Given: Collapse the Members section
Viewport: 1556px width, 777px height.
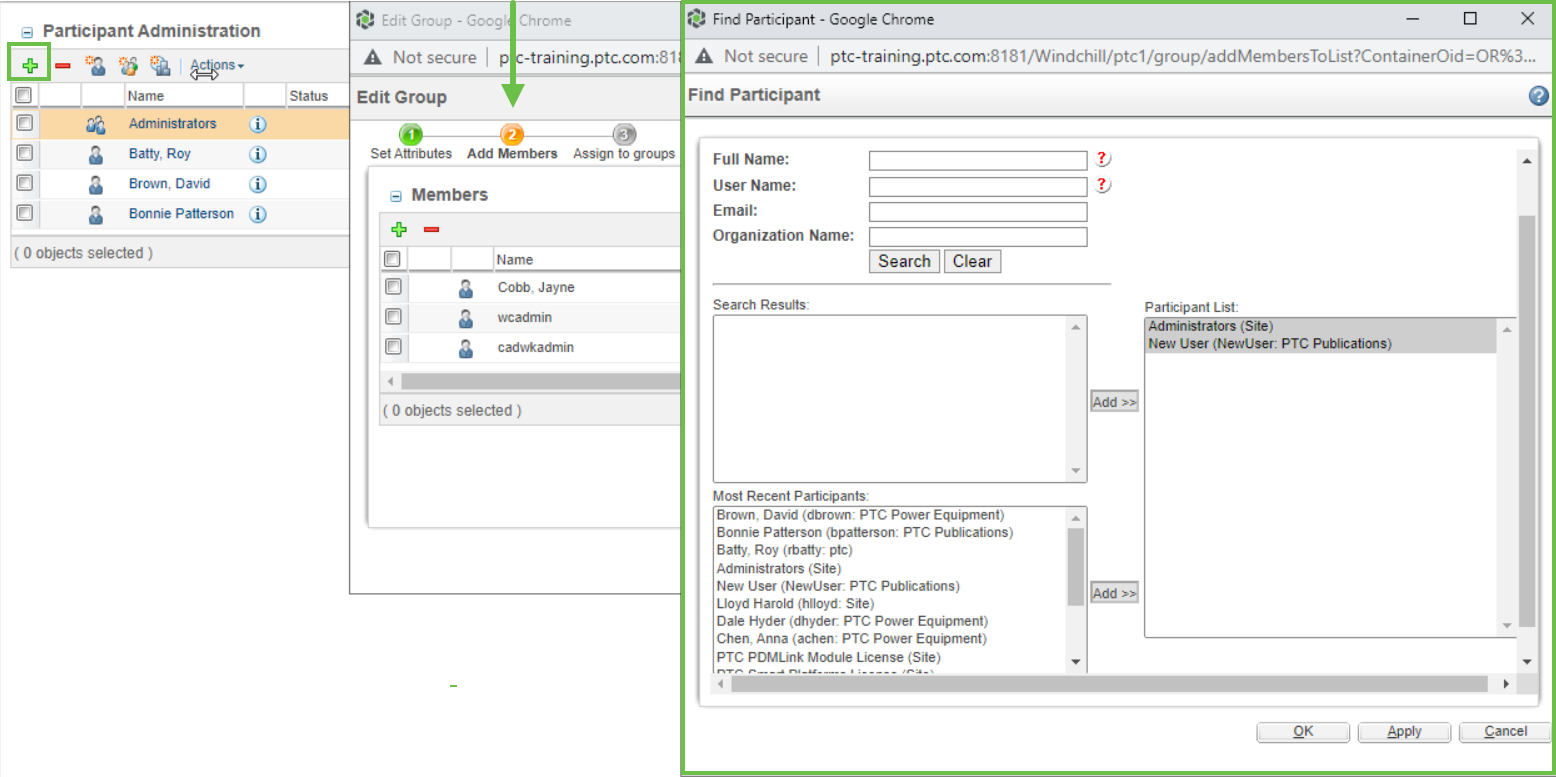Looking at the screenshot, I should pos(396,197).
